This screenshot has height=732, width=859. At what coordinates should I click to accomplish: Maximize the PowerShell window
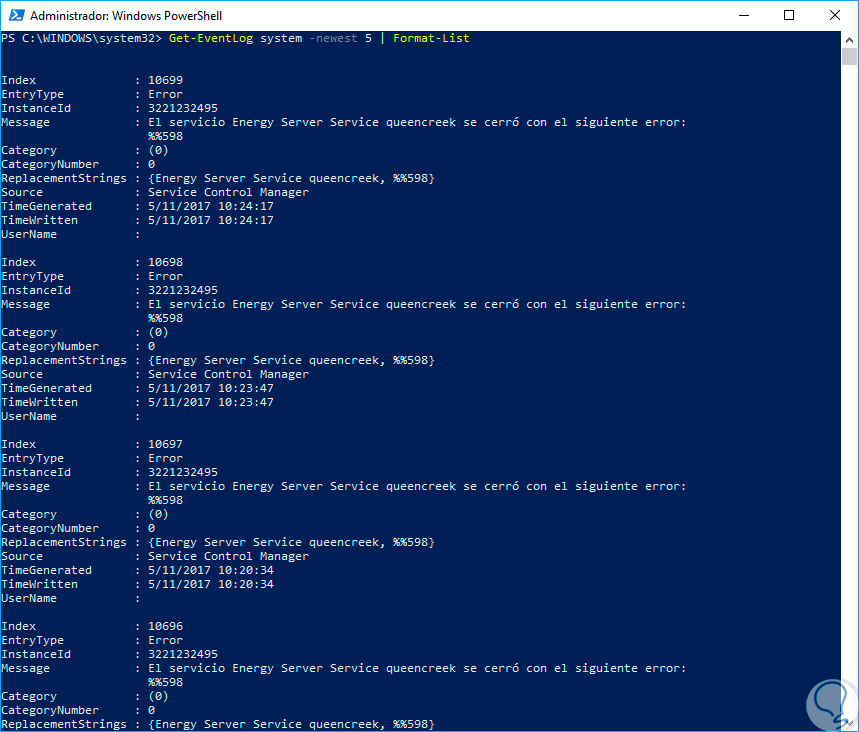point(789,15)
